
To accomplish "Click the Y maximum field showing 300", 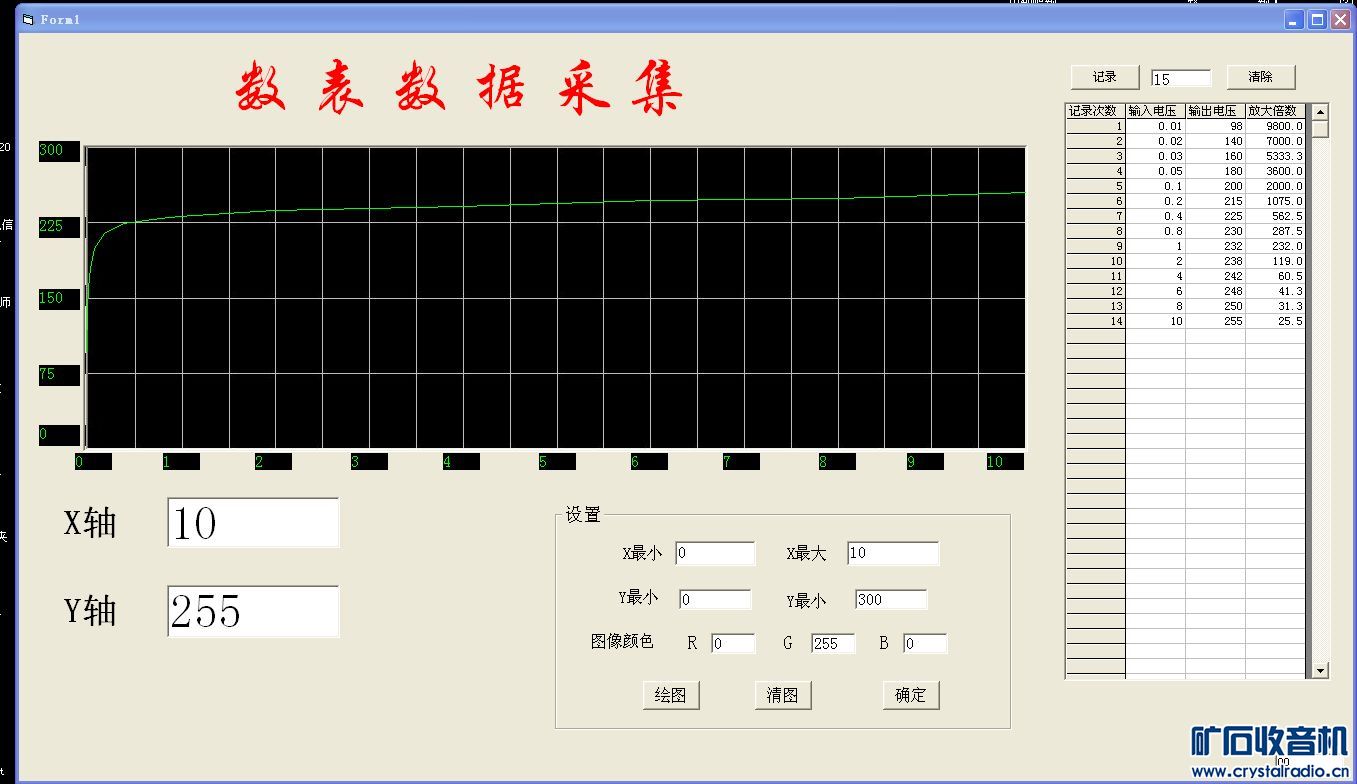I will 891,600.
